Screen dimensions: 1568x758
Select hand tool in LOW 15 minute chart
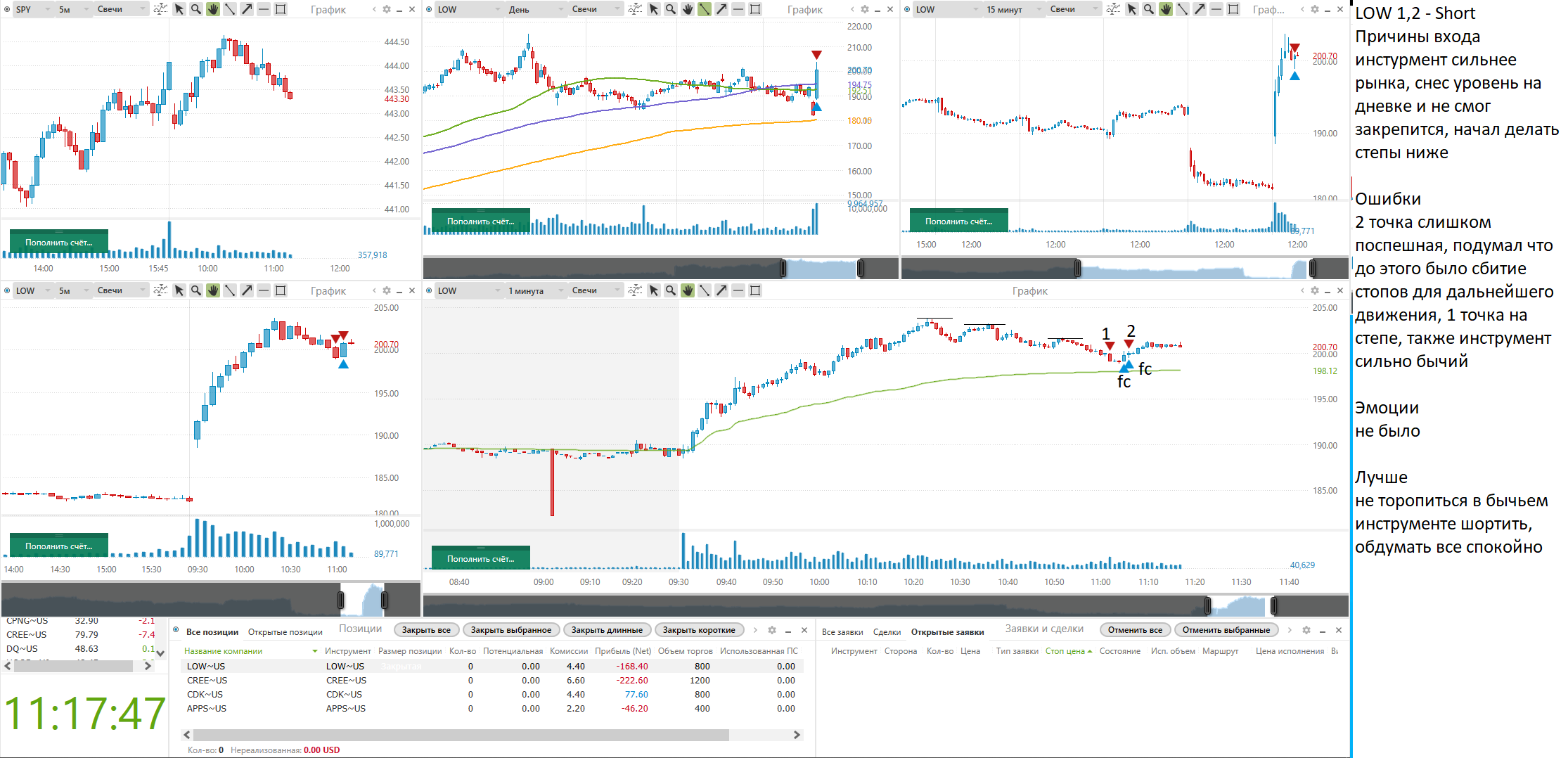[1166, 9]
